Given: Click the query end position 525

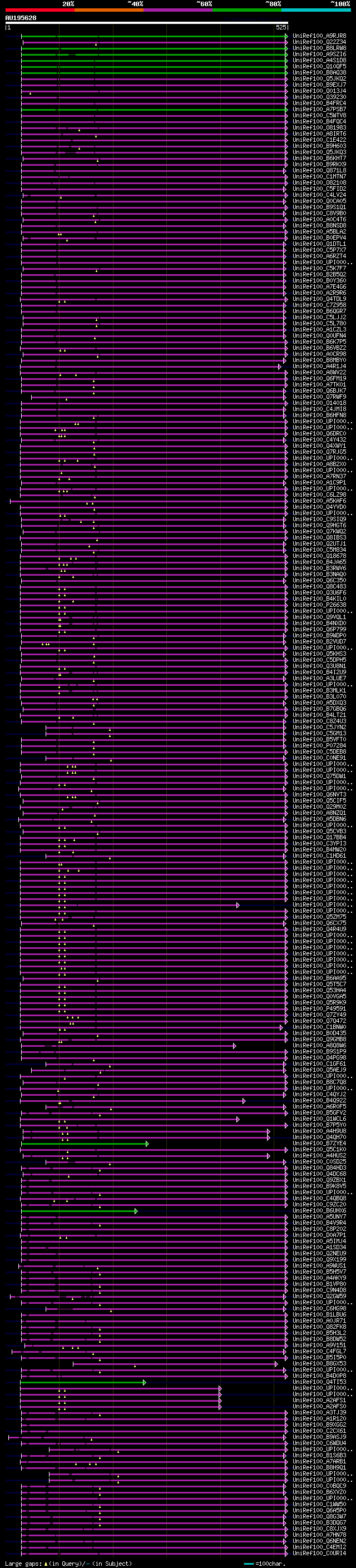Looking at the screenshot, I should coord(280,27).
